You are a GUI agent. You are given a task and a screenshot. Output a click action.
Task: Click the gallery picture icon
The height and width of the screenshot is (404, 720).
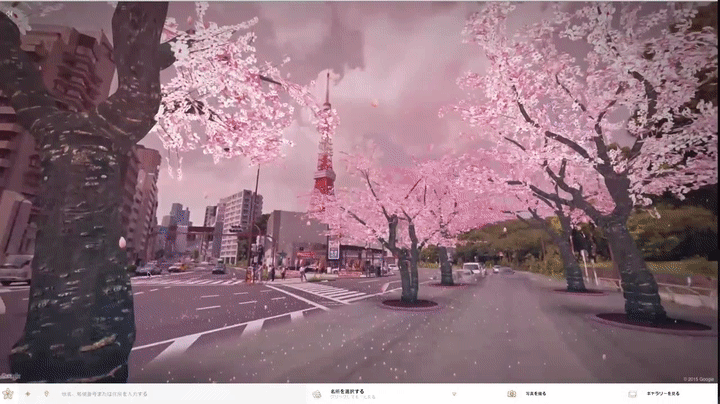click(633, 394)
